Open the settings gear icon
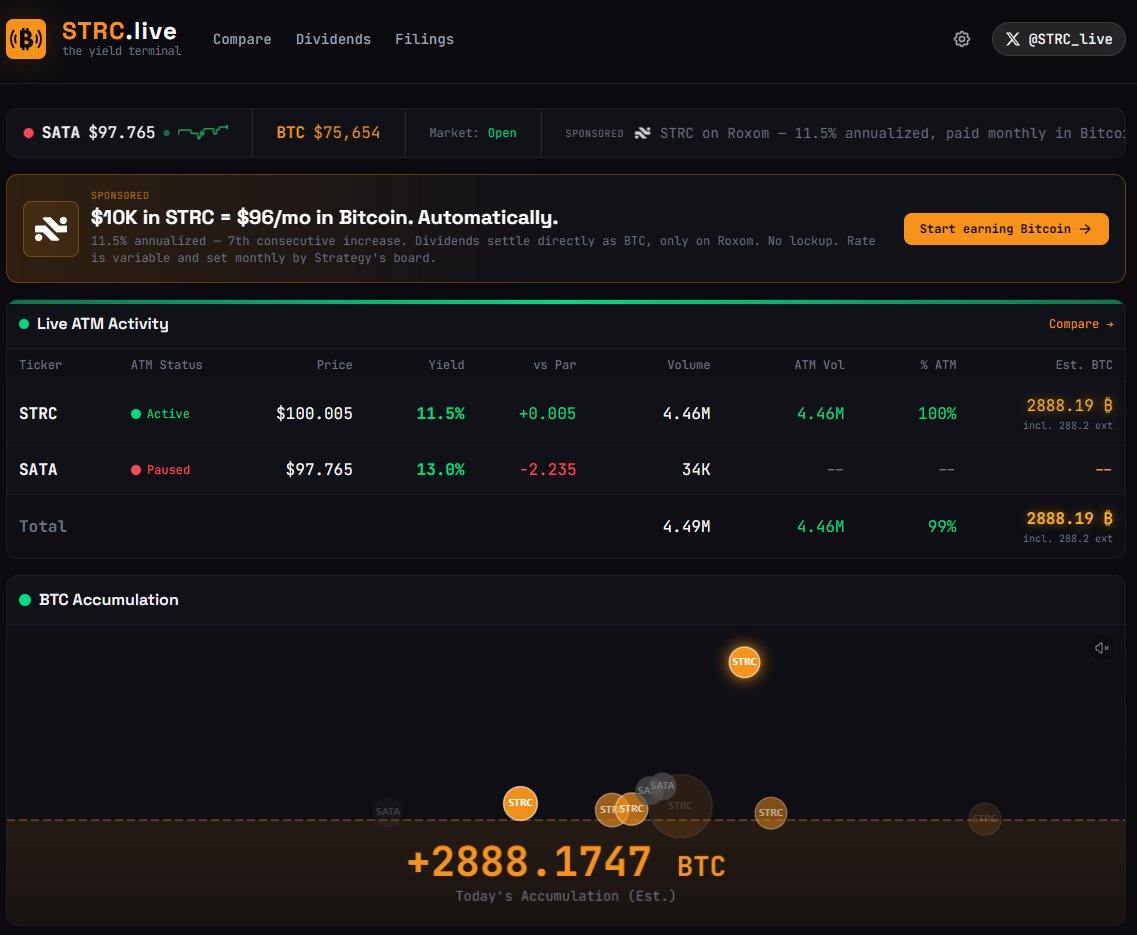Image resolution: width=1137 pixels, height=935 pixels. tap(962, 39)
